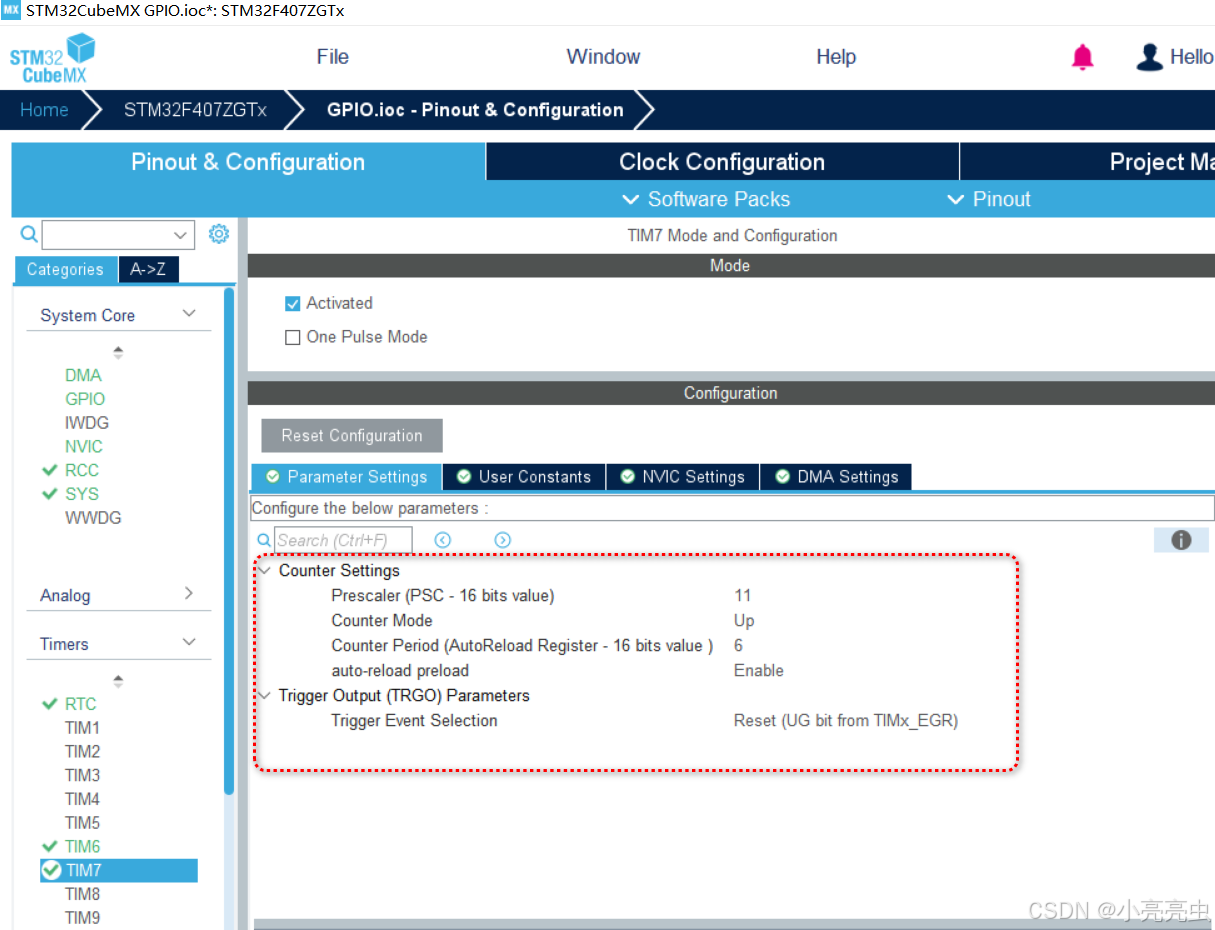This screenshot has height=930, width=1215.
Task: Open the Pinout dropdown menu
Action: click(x=988, y=199)
